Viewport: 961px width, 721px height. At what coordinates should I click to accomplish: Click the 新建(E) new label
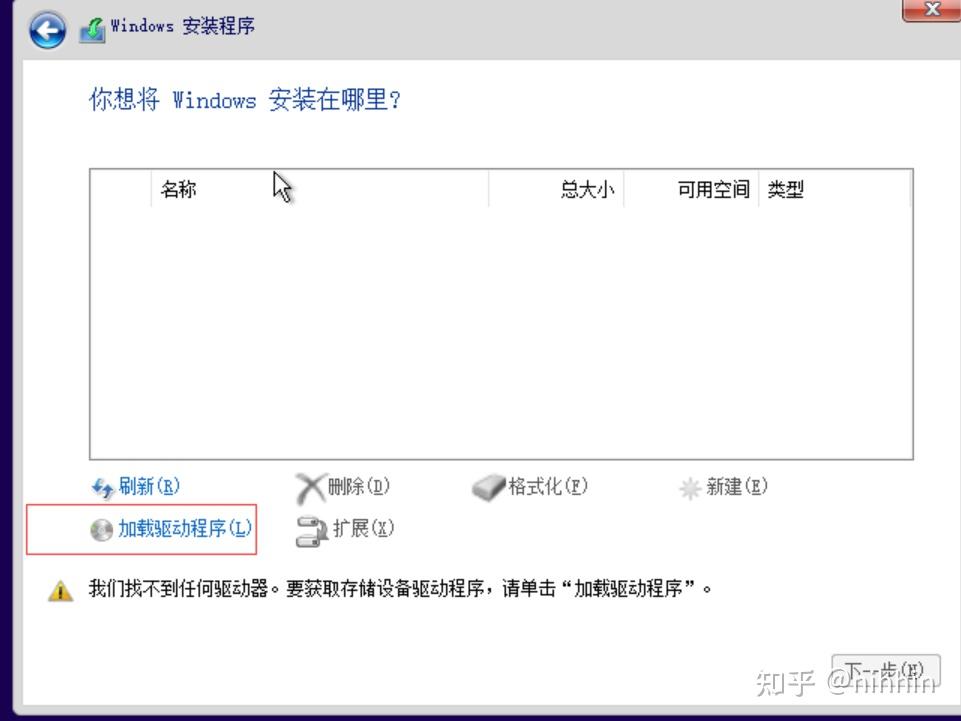(x=736, y=486)
